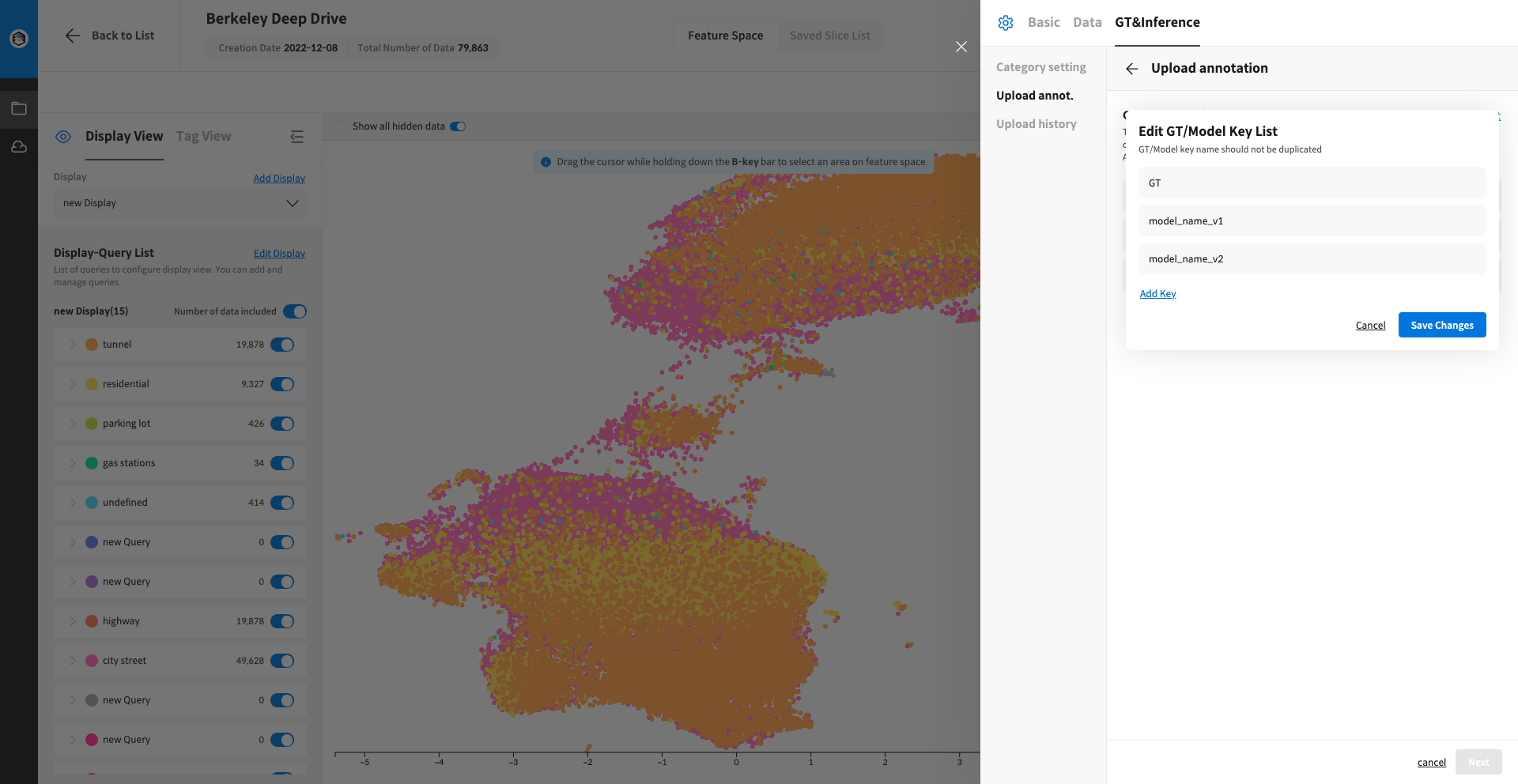Toggle Number of data included switch
This screenshot has width=1518, height=784.
coord(295,311)
